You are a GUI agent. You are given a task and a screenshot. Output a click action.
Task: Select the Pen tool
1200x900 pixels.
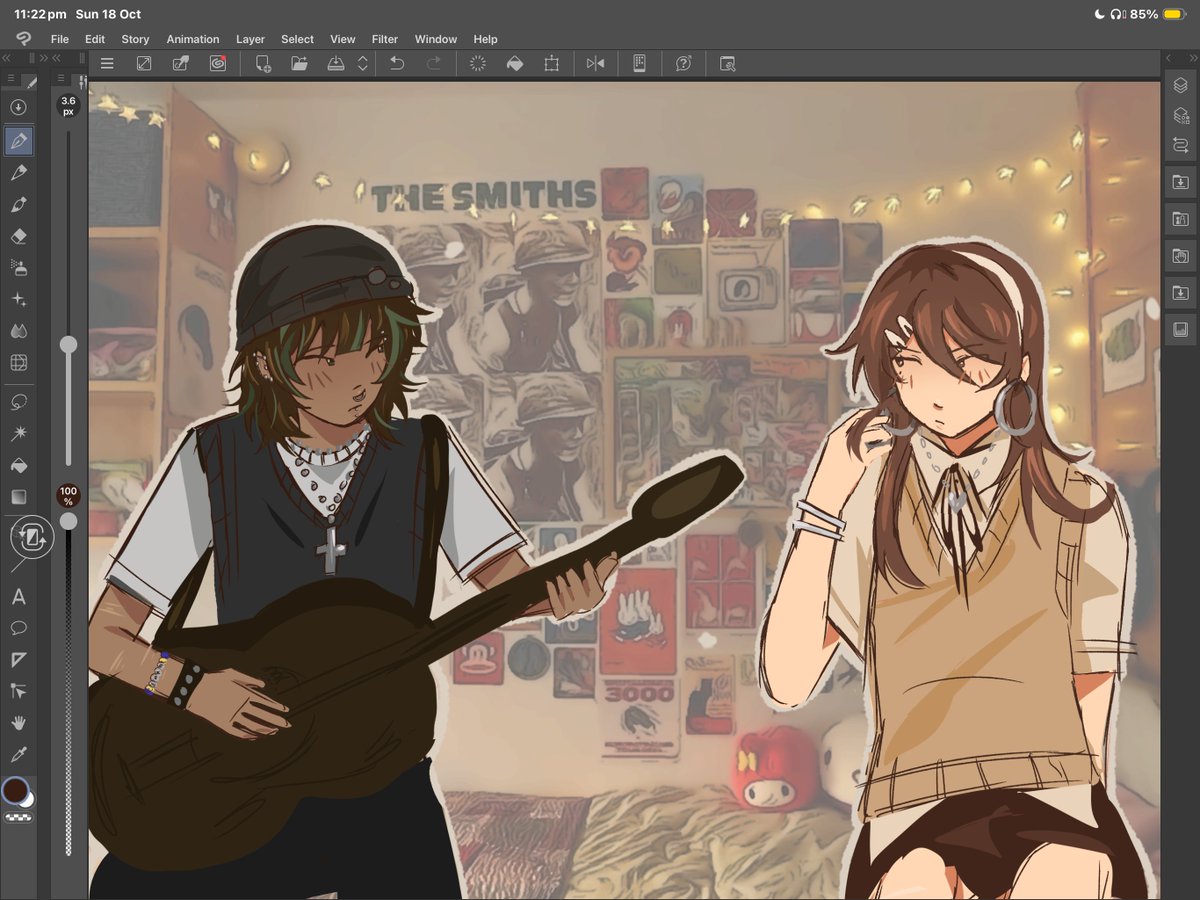18,141
